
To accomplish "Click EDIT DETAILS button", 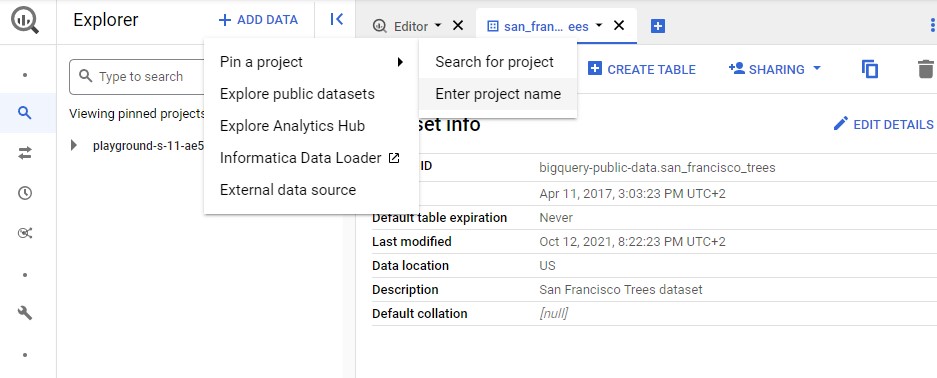I will pos(883,124).
